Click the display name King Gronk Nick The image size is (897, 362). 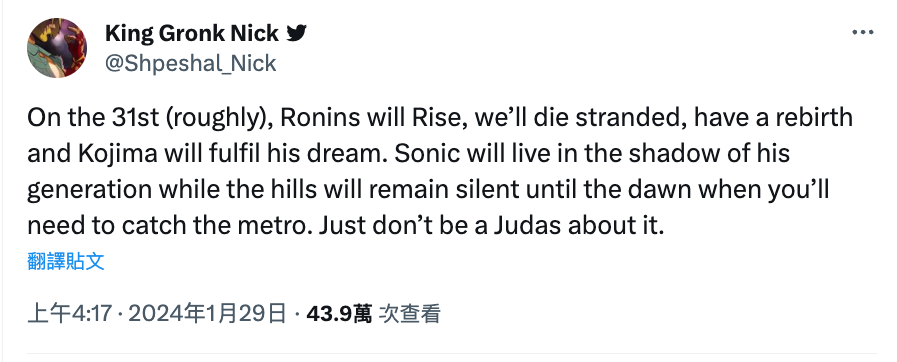[192, 34]
